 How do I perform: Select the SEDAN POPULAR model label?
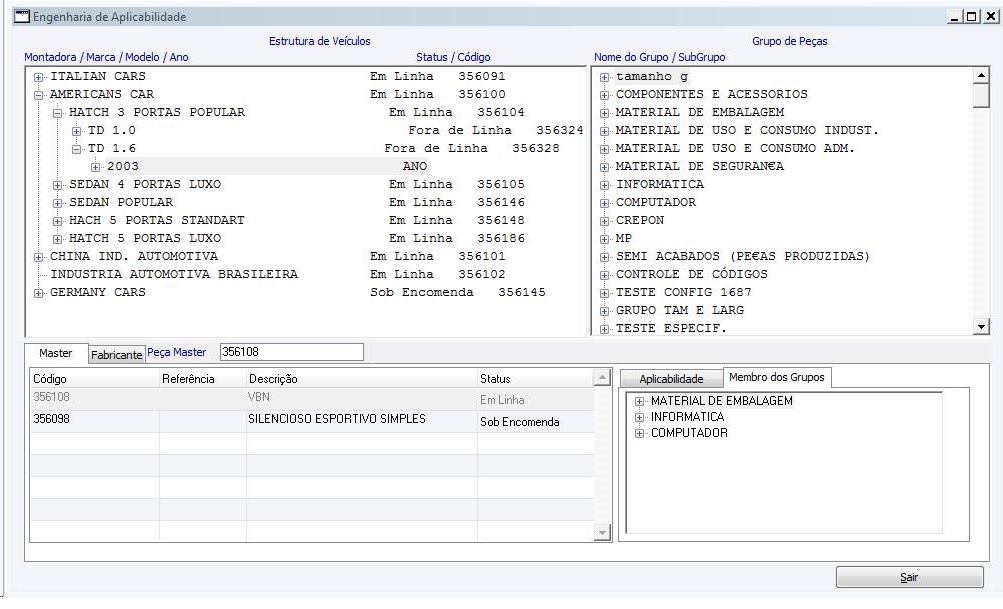(121, 202)
